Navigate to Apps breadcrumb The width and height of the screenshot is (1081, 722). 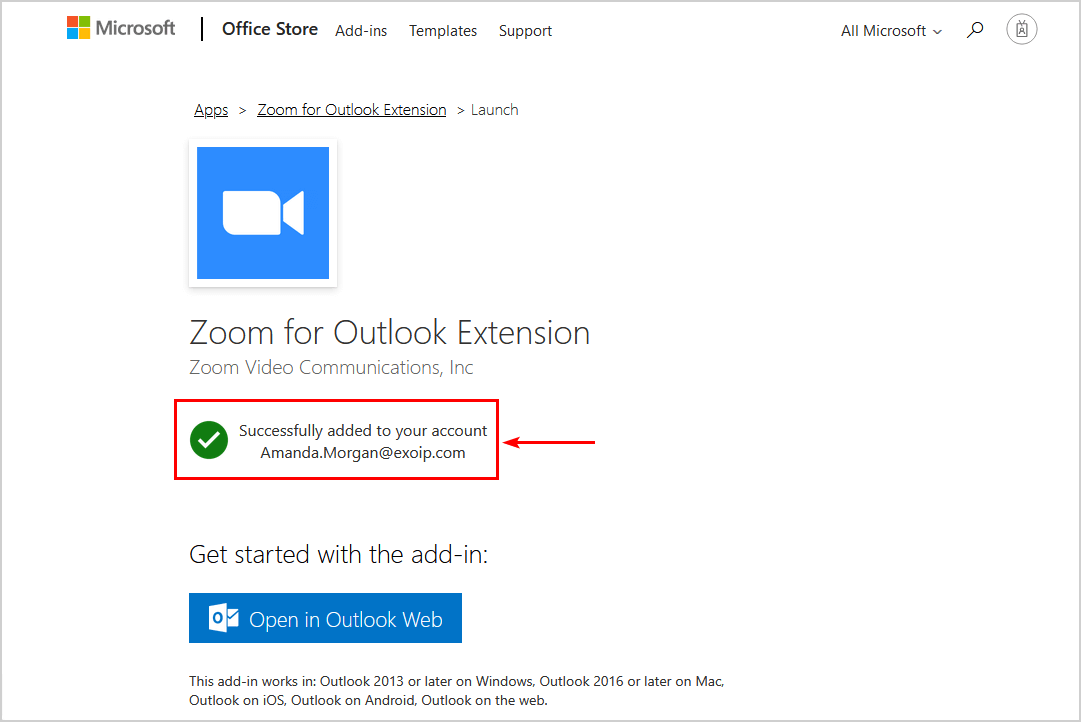tap(211, 110)
